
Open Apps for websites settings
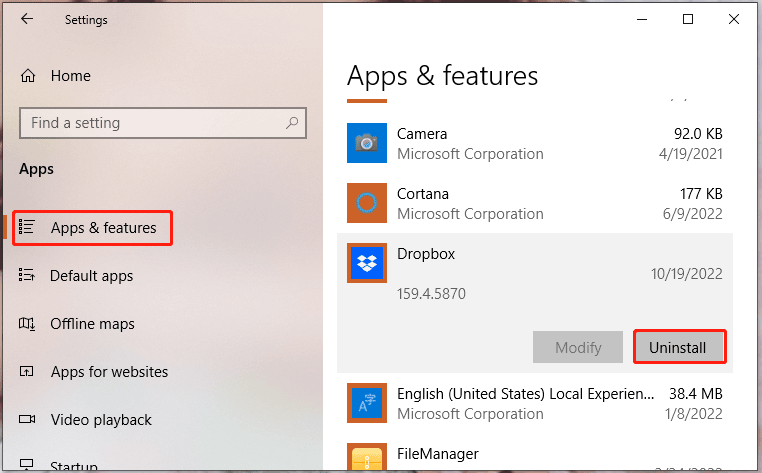pos(109,372)
